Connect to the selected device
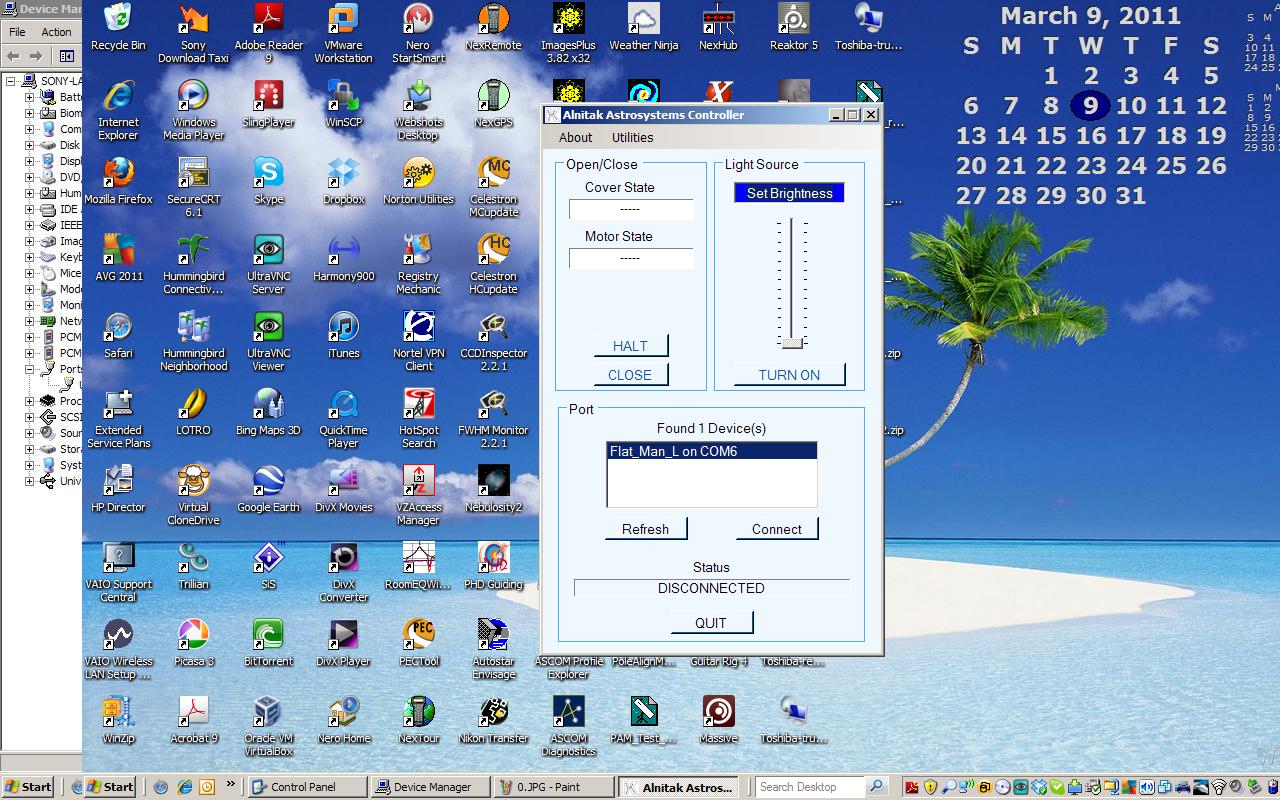The height and width of the screenshot is (800, 1280). (777, 529)
